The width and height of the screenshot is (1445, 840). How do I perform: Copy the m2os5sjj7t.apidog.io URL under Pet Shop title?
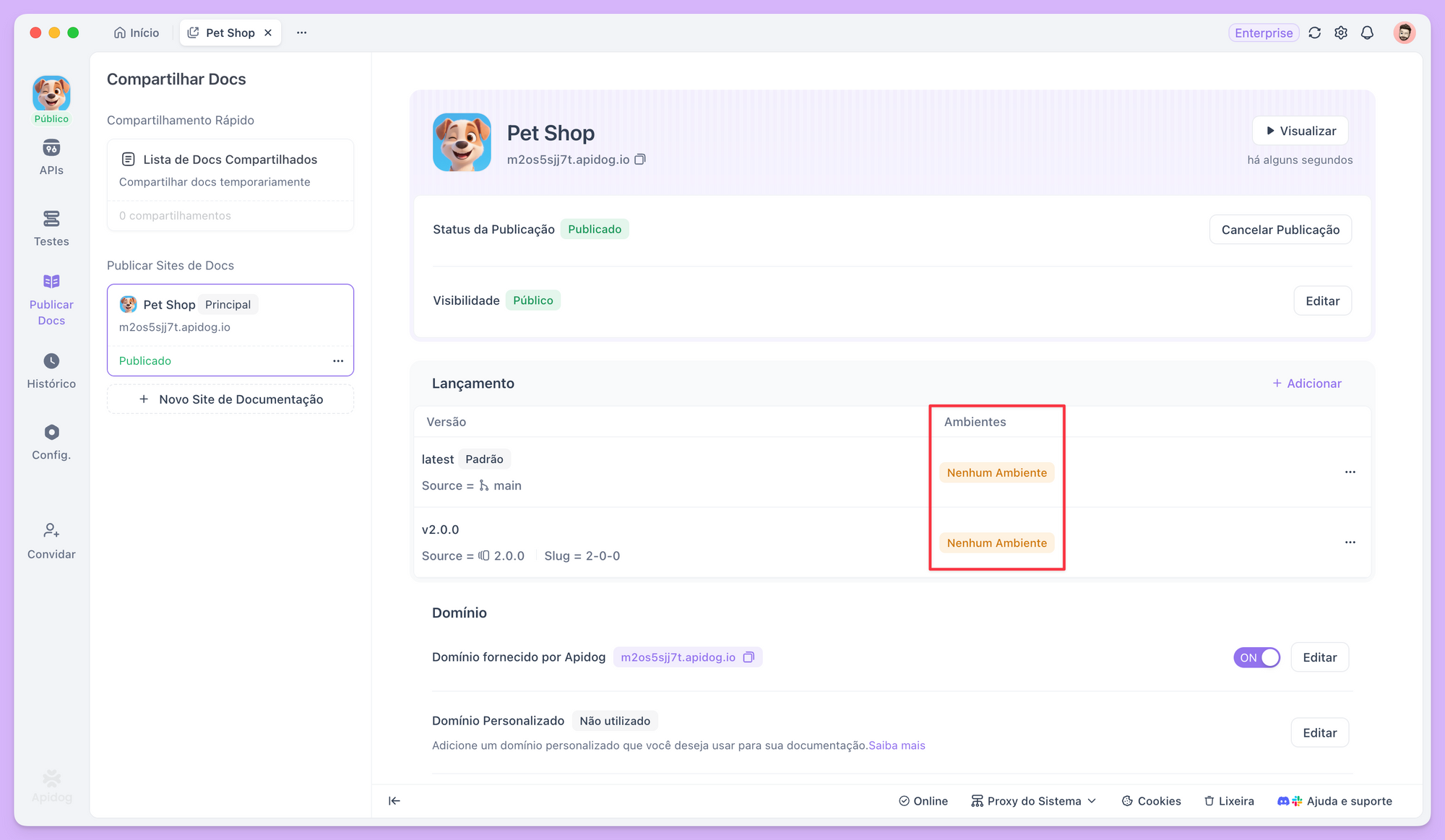(x=640, y=159)
